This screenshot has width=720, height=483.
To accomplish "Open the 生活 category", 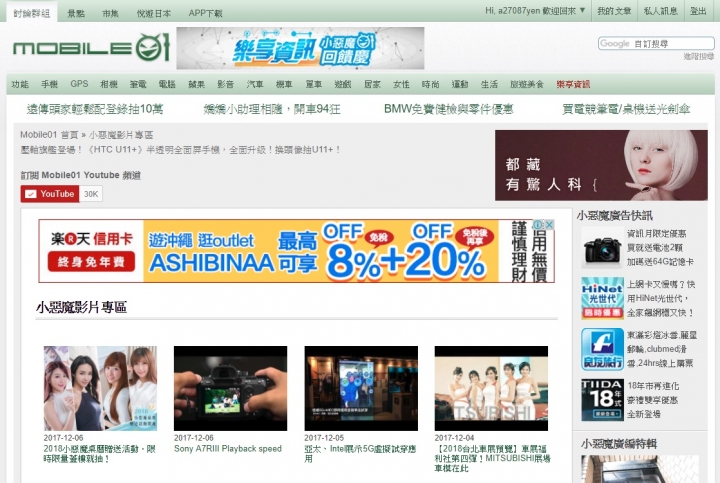I will click(x=489, y=84).
